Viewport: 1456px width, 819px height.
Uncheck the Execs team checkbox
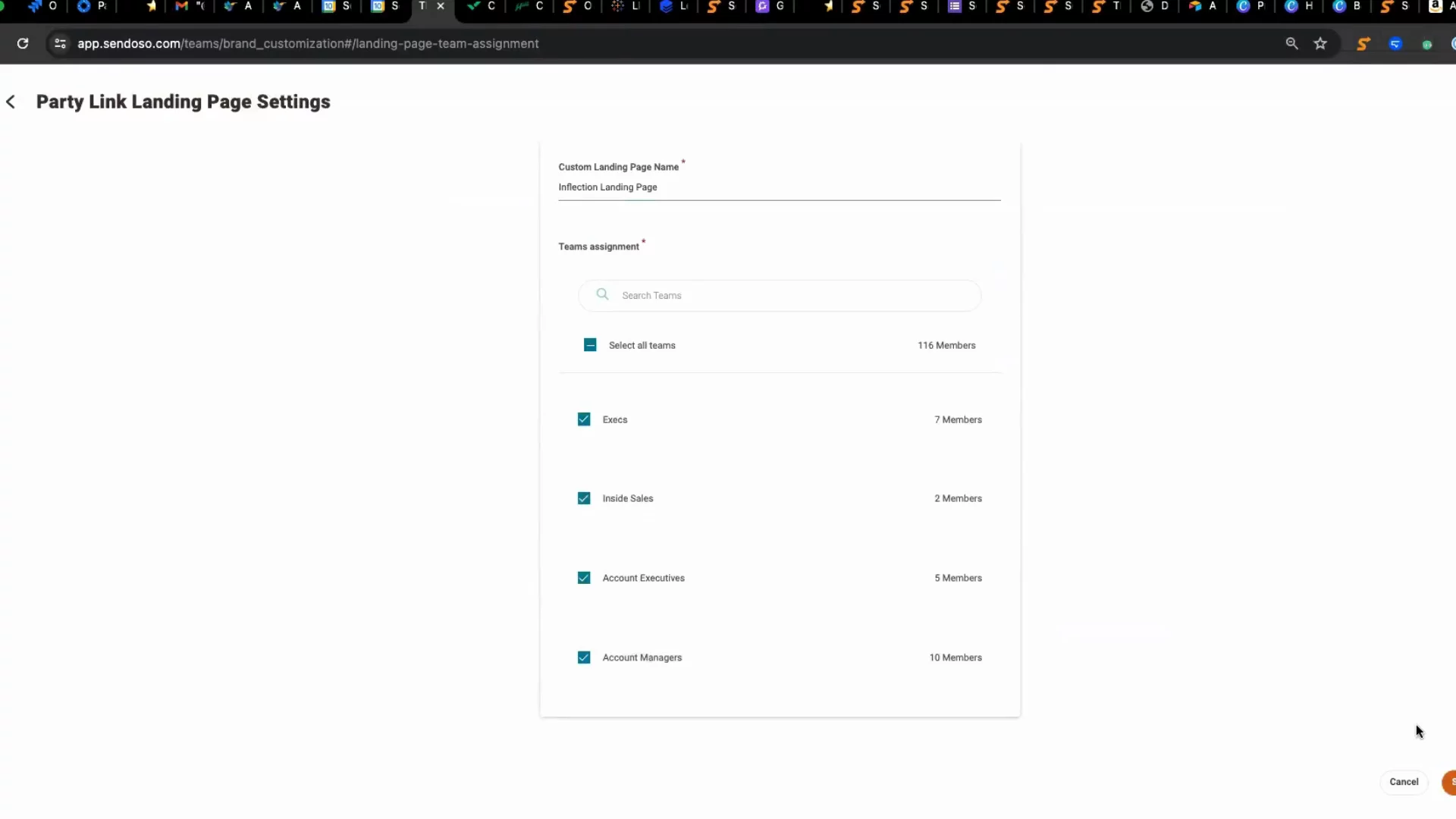click(x=584, y=419)
